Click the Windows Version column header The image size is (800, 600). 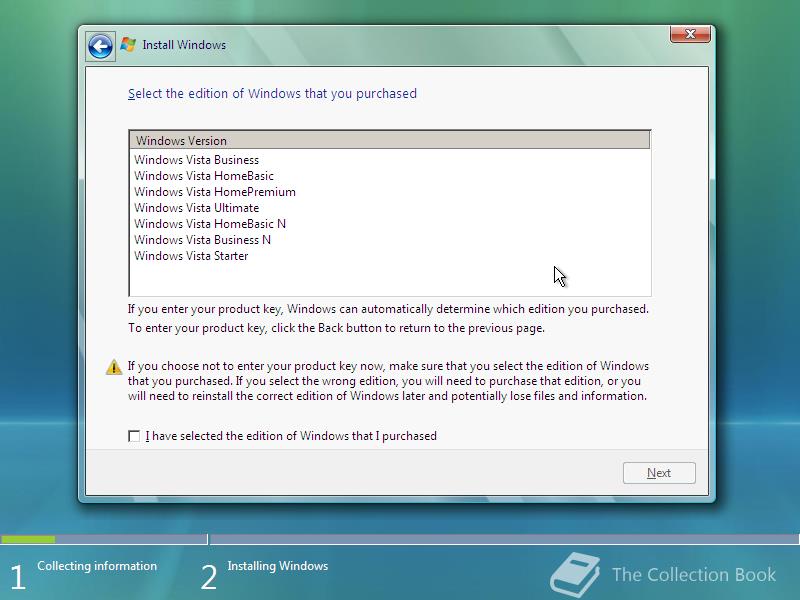click(390, 140)
